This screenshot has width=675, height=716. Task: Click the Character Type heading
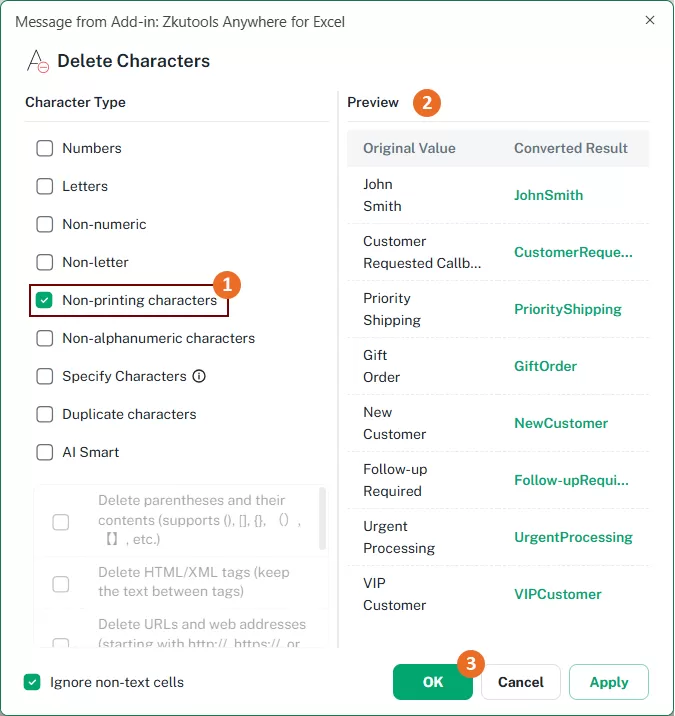point(75,102)
